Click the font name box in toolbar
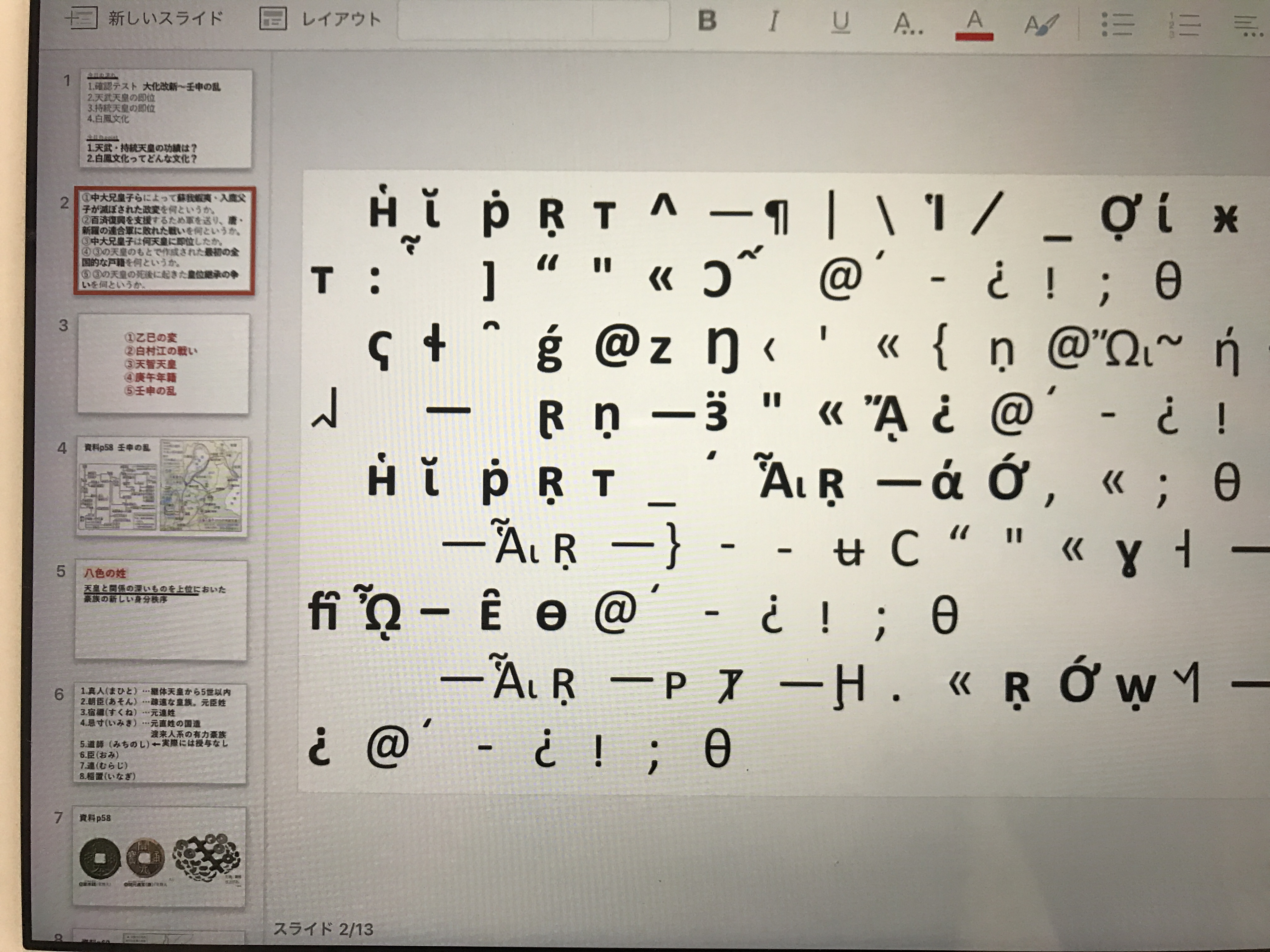Viewport: 1270px width, 952px height. point(495,21)
